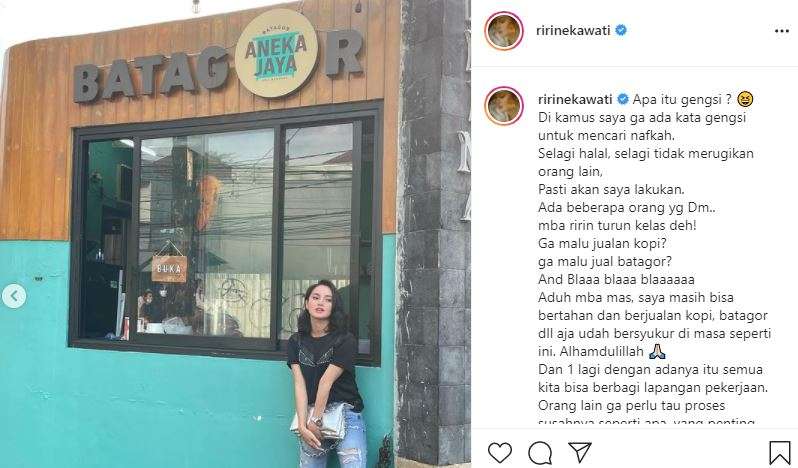Open ririnekawati profile from header username
This screenshot has height=468, width=798.
click(573, 31)
